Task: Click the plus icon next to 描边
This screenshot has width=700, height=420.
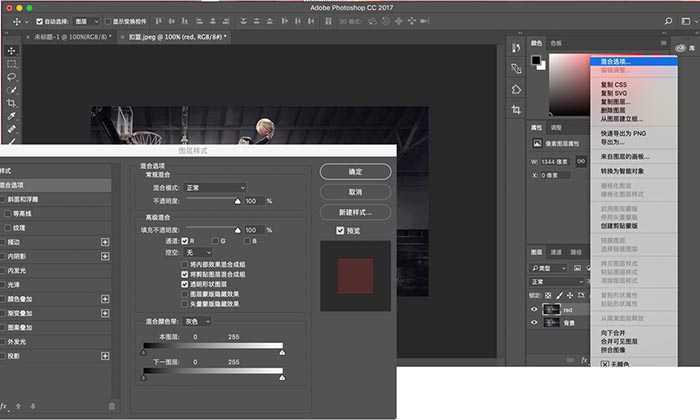Action: tap(104, 242)
